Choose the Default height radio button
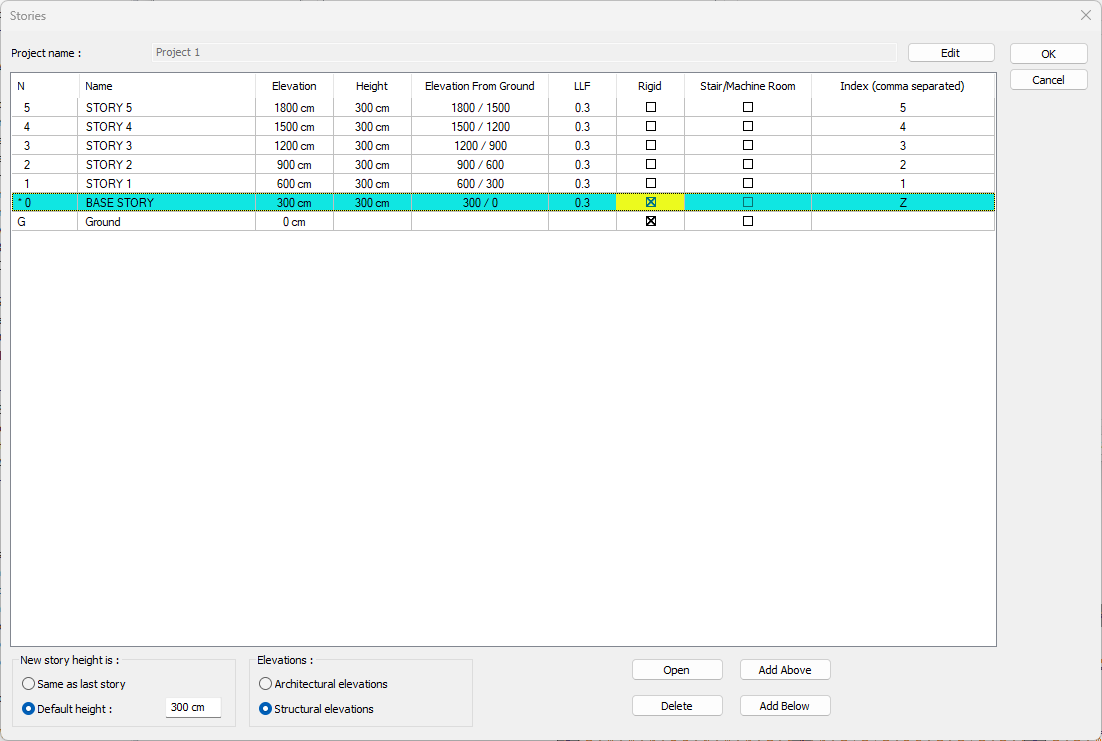Image resolution: width=1102 pixels, height=741 pixels. (x=29, y=709)
